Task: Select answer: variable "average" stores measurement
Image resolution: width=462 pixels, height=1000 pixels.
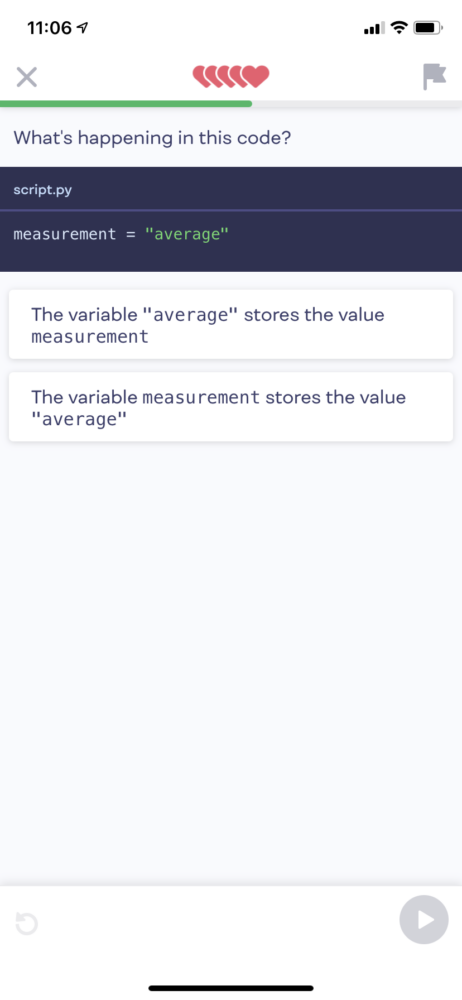Action: click(231, 325)
